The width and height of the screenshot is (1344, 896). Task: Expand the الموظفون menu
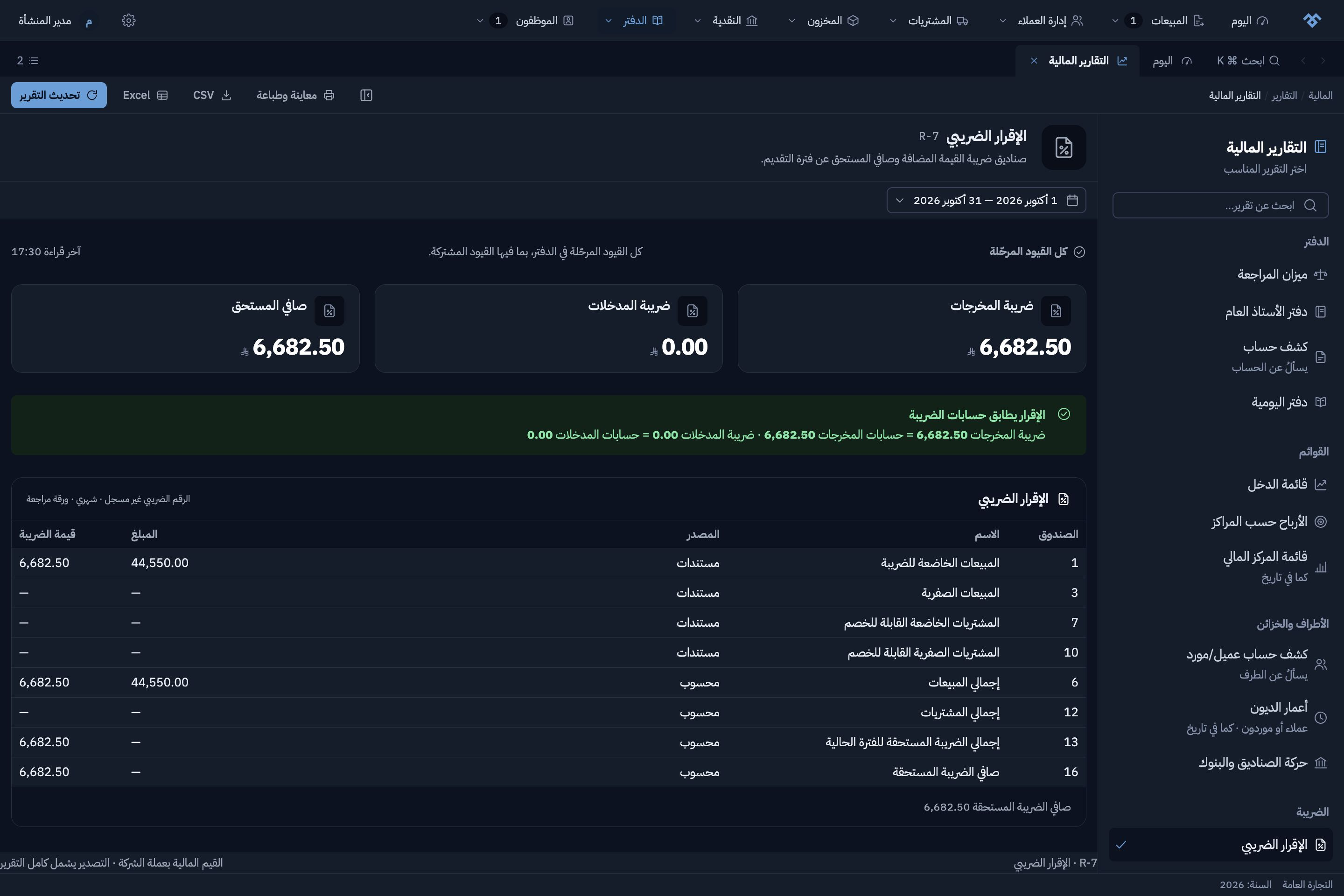pyautogui.click(x=525, y=21)
